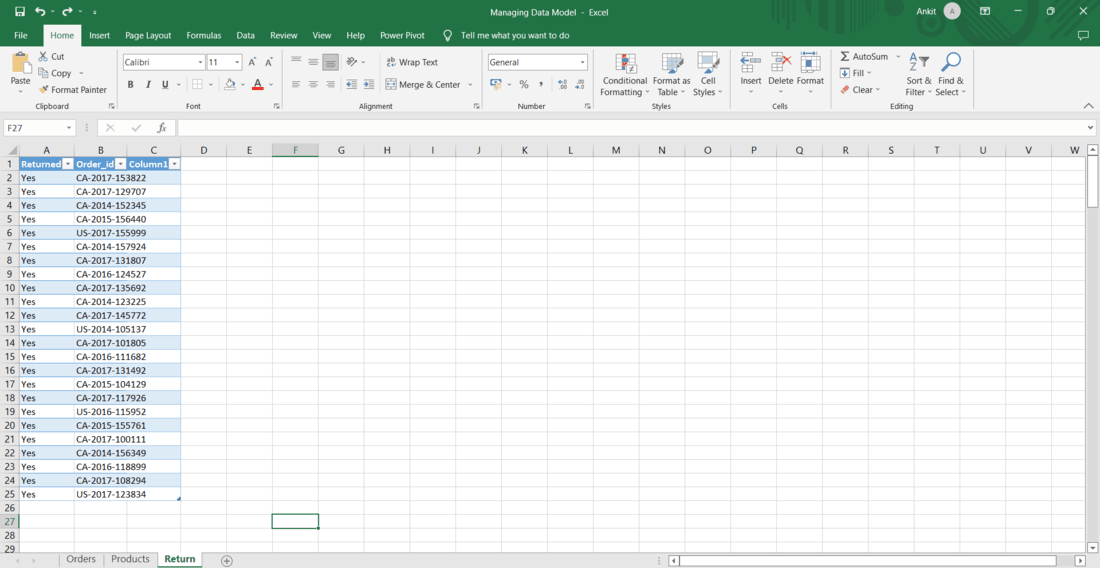Viewport: 1100px width, 568px height.
Task: Click the Delete cells icon
Action: pyautogui.click(x=780, y=62)
